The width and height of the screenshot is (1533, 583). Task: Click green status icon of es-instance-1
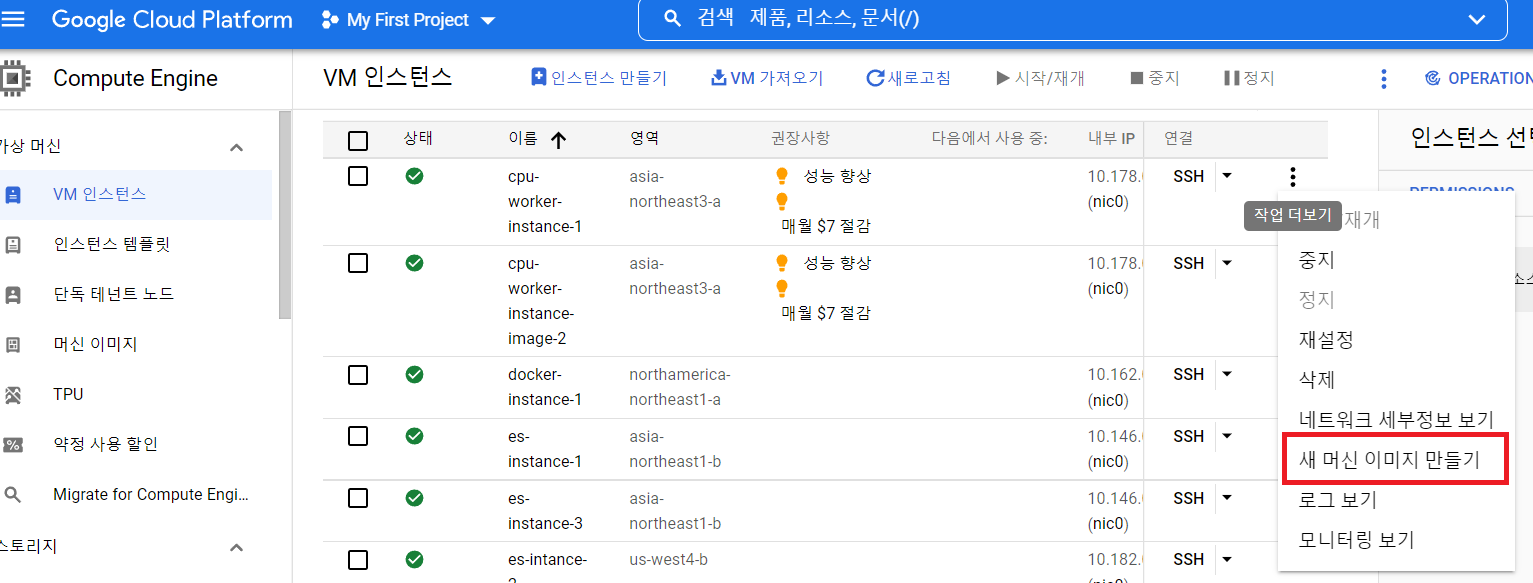coord(414,436)
